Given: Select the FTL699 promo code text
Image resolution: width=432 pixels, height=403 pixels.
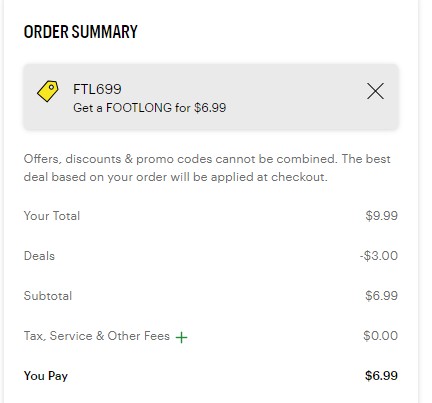Looking at the screenshot, I should pos(97,89).
